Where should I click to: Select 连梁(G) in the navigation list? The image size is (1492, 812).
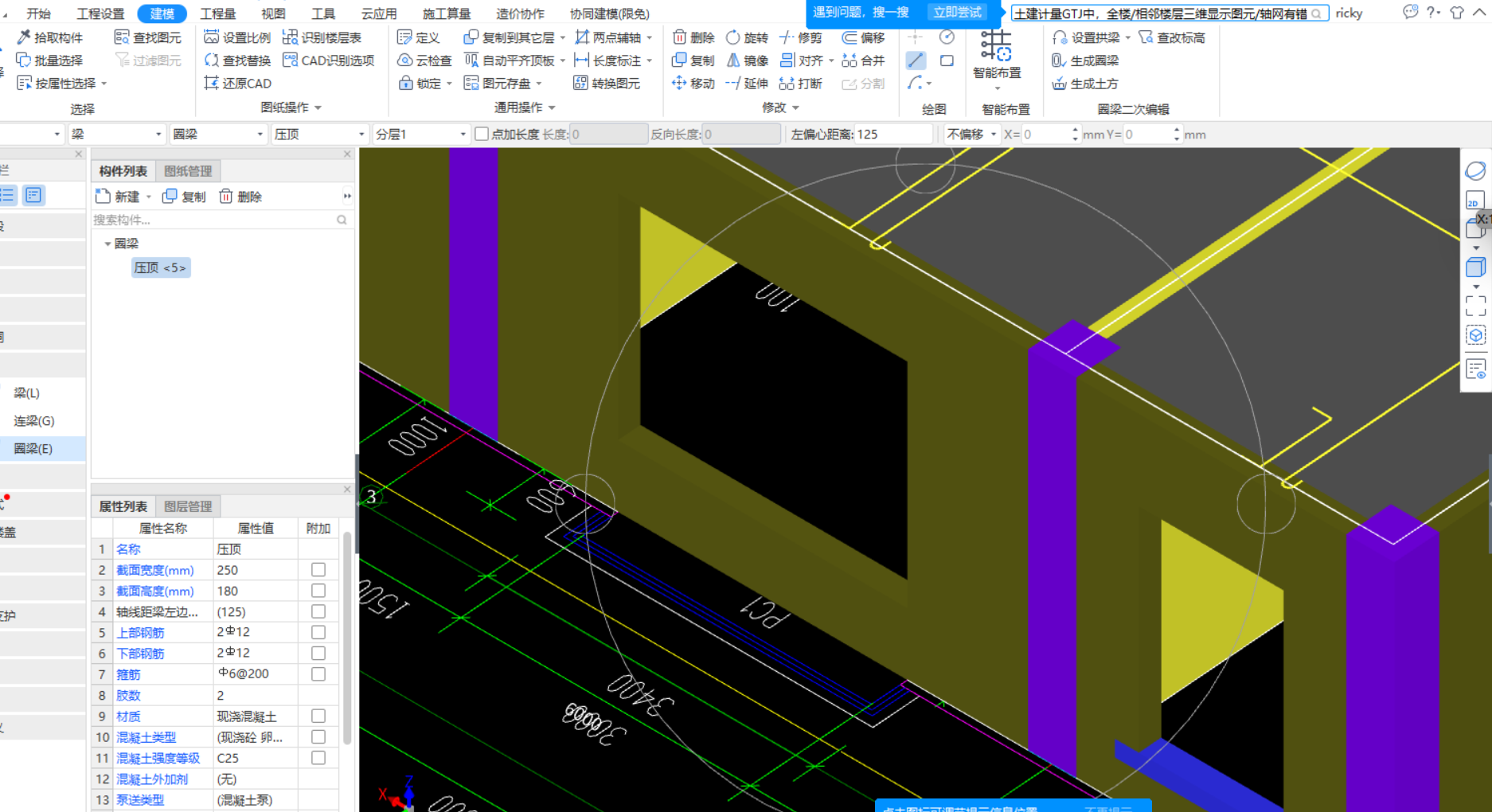coord(34,421)
